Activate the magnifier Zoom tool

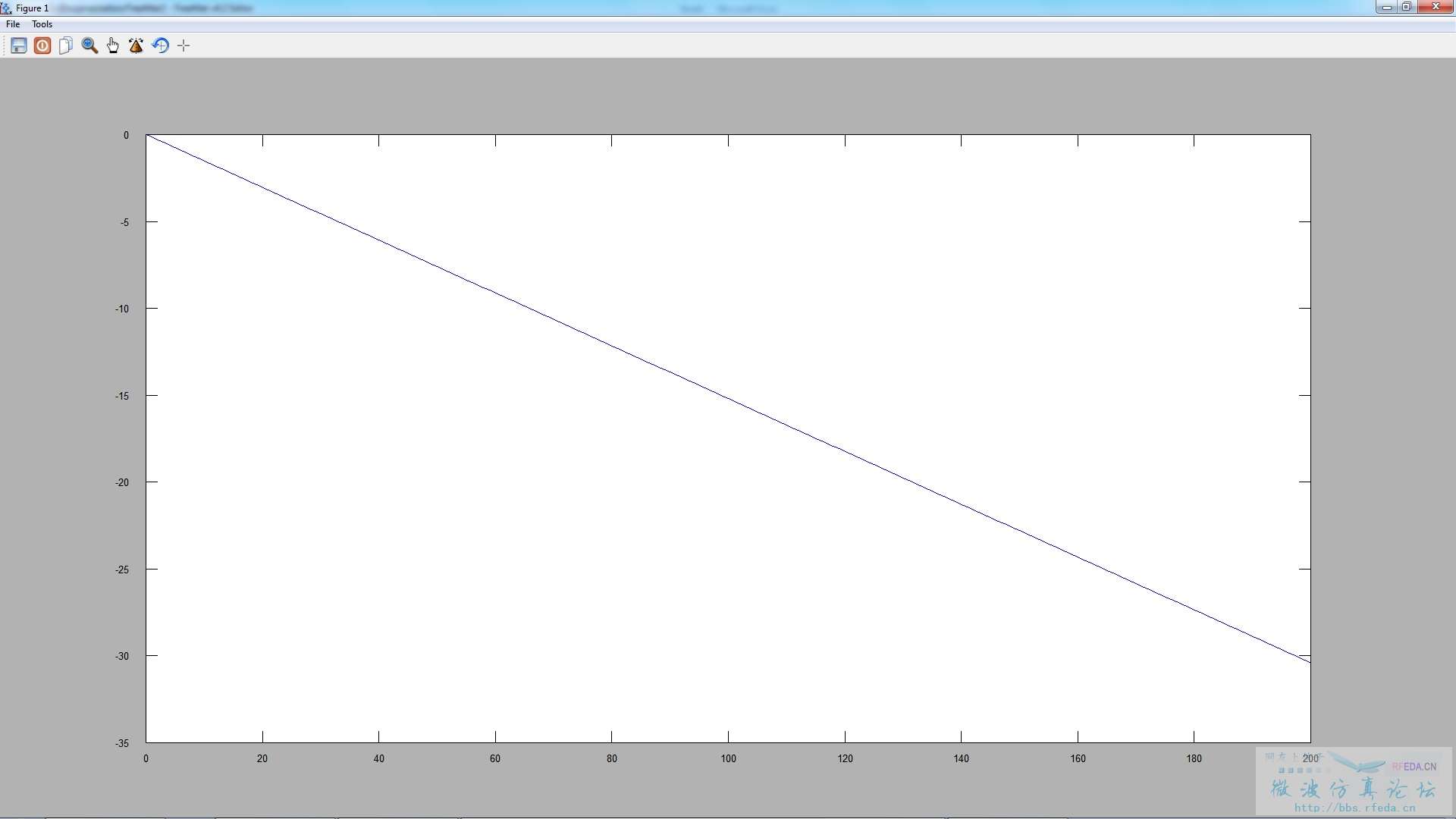[x=89, y=45]
